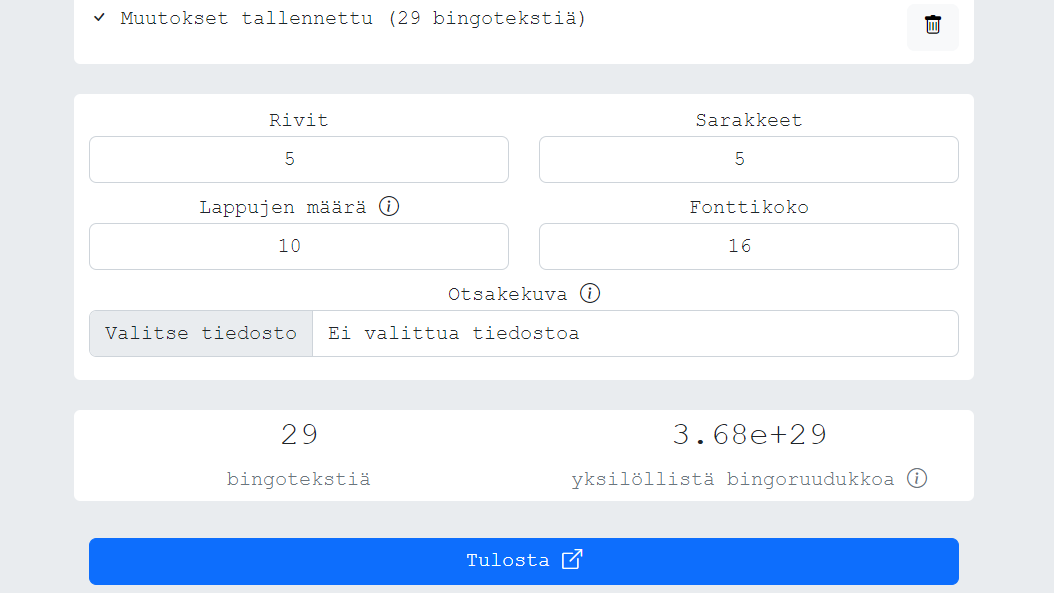Click the checkmark next to Muutokset tallennettu
1054x593 pixels.
[x=99, y=17]
